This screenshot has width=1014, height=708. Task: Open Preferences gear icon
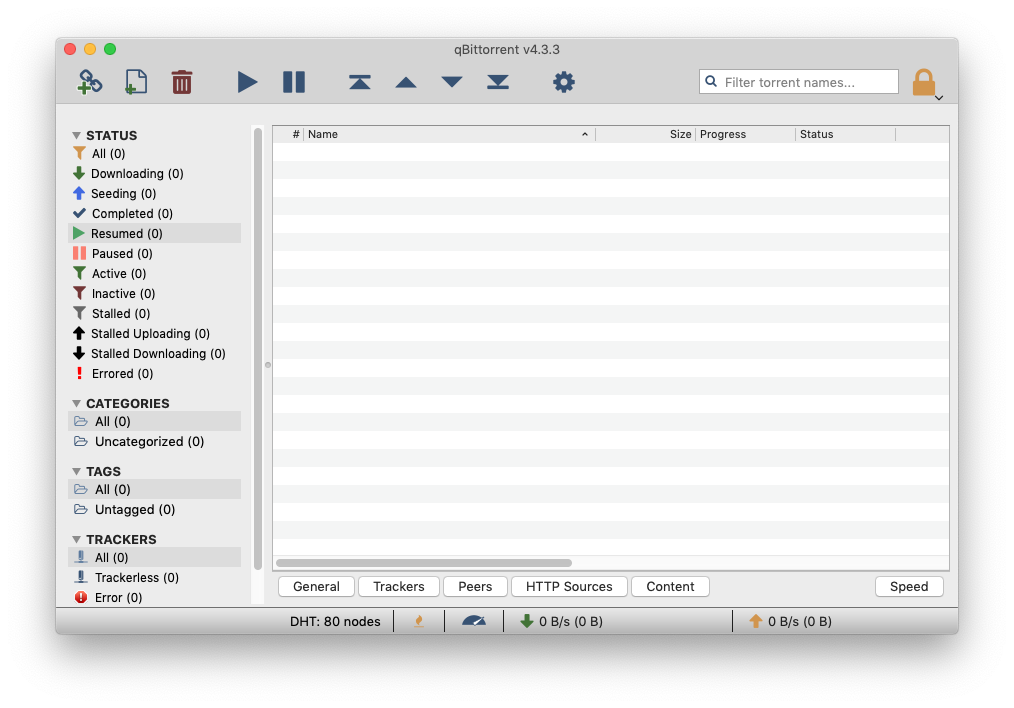563,82
